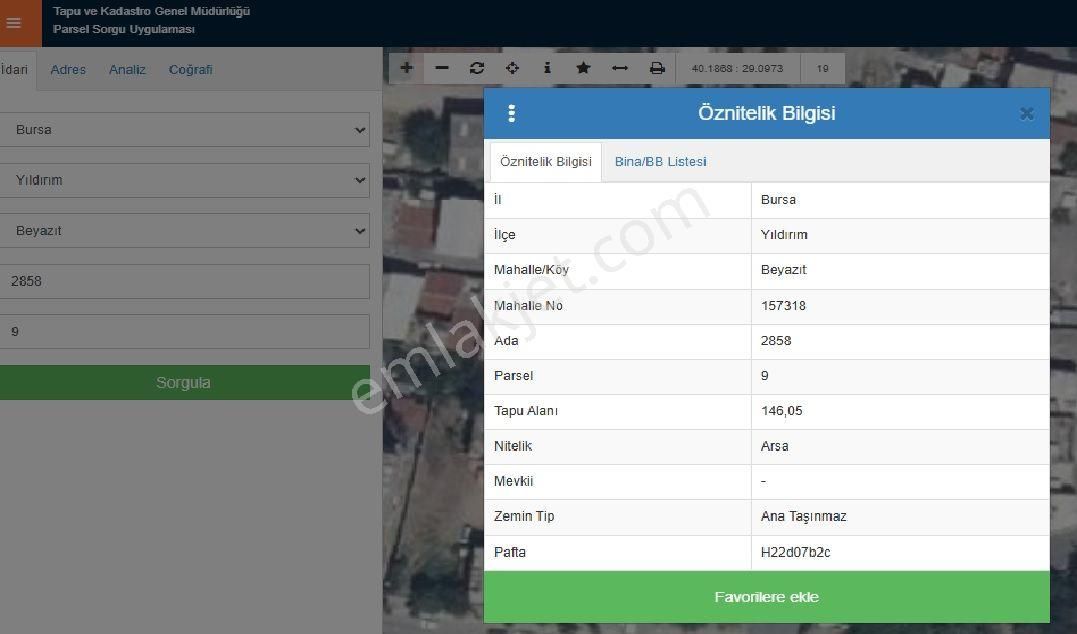Click Favorilere ekle at panel bottom

[766, 597]
